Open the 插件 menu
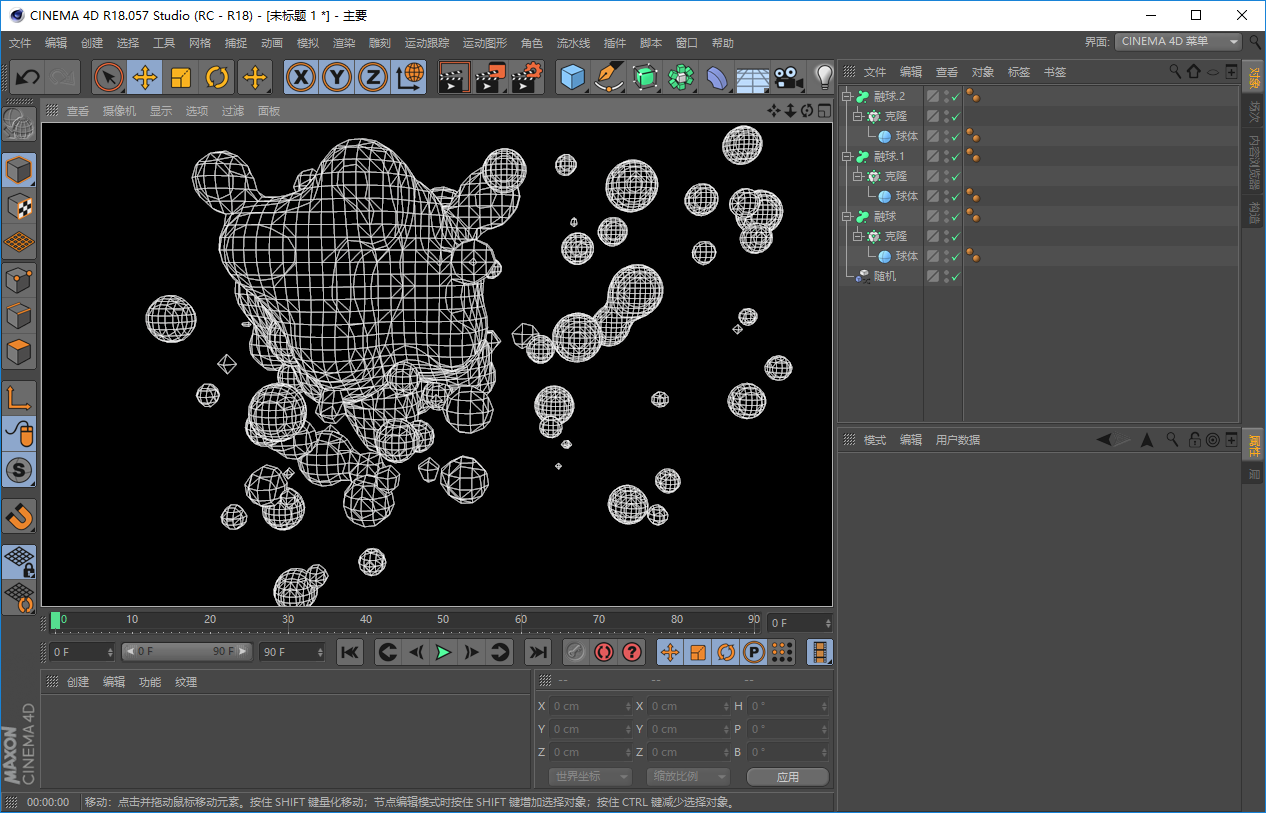The width and height of the screenshot is (1266, 813). coord(615,43)
